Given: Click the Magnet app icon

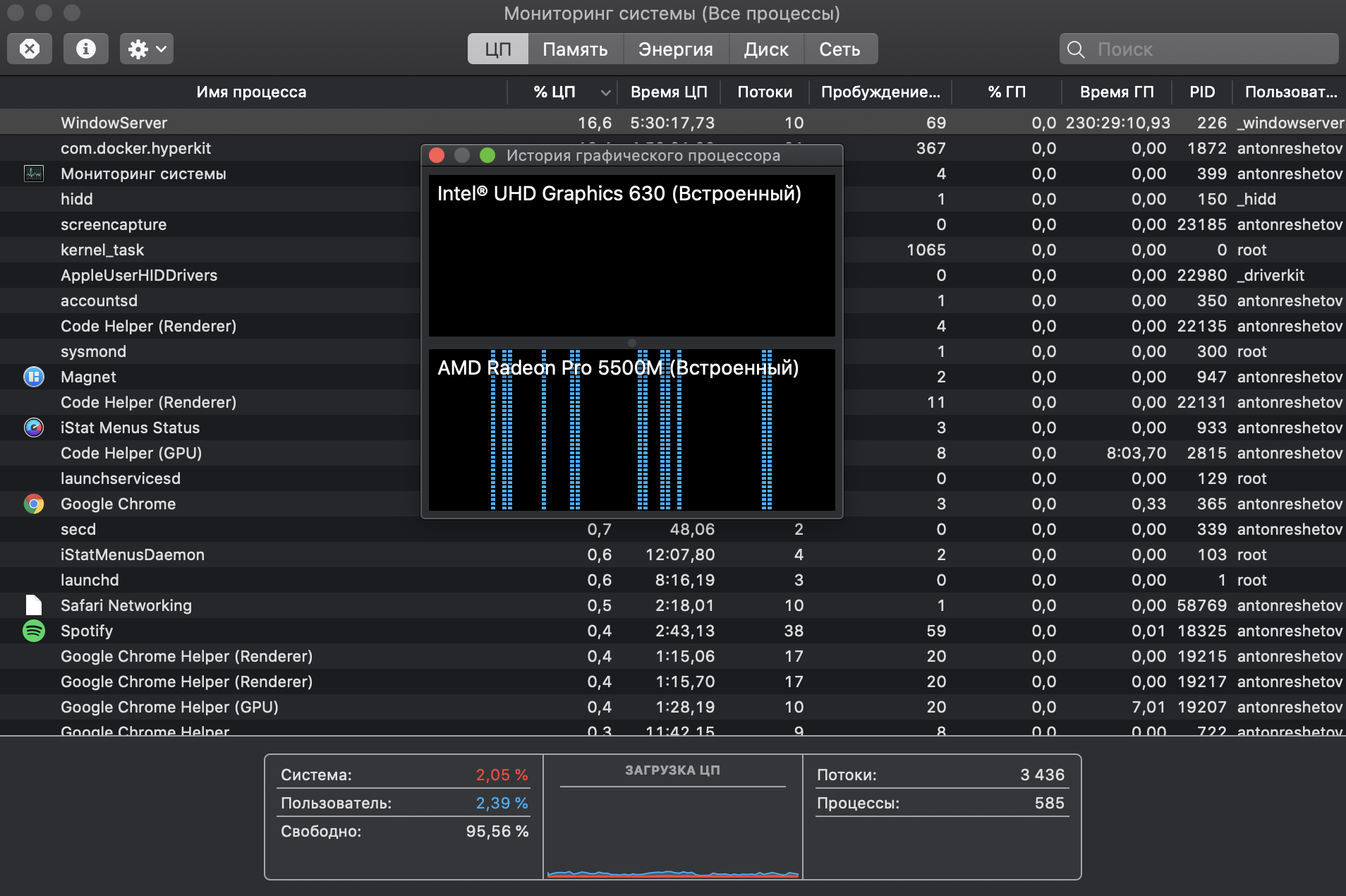Looking at the screenshot, I should point(34,377).
